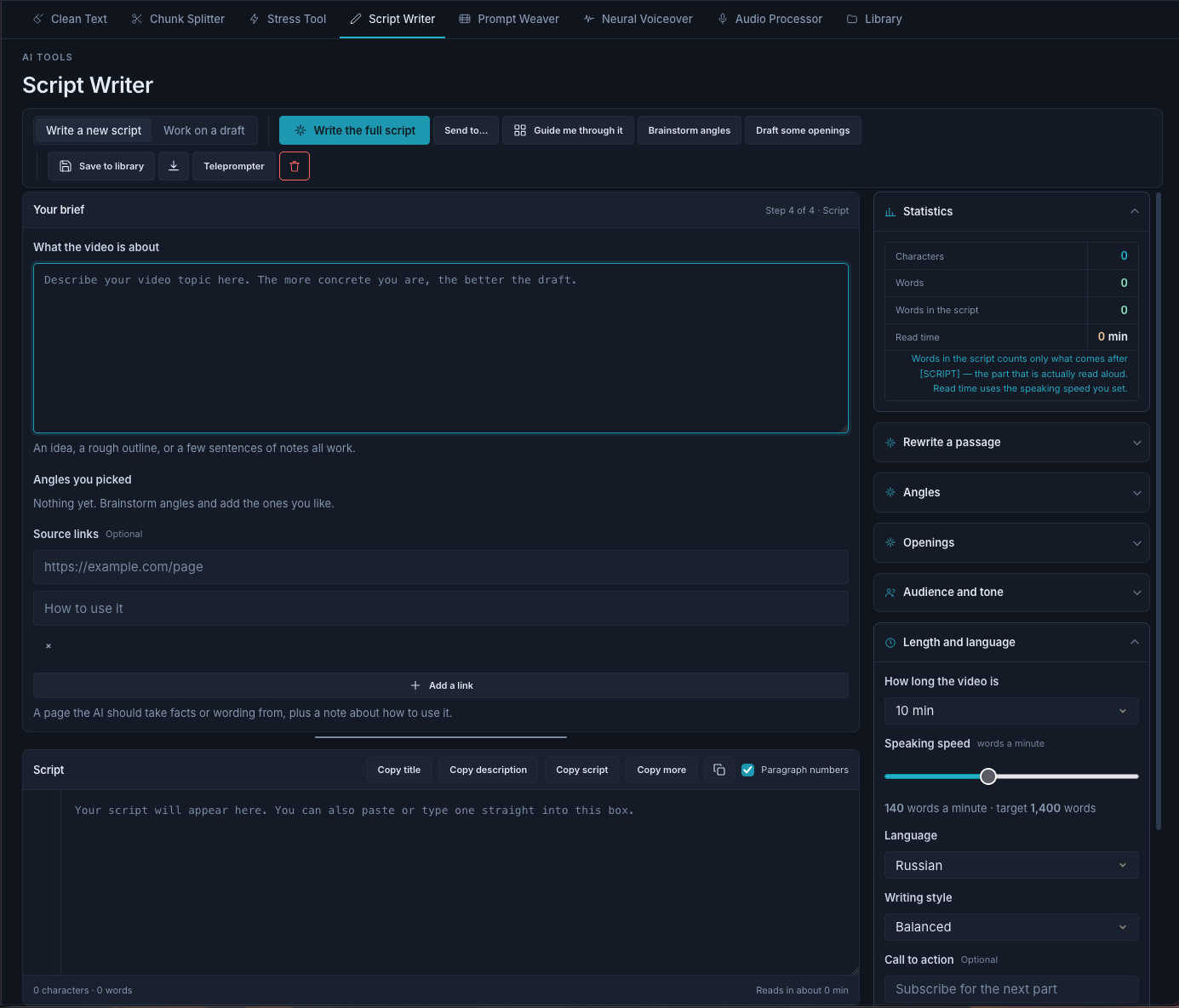The image size is (1179, 1008).
Task: Click the Send to... button
Action: point(466,130)
